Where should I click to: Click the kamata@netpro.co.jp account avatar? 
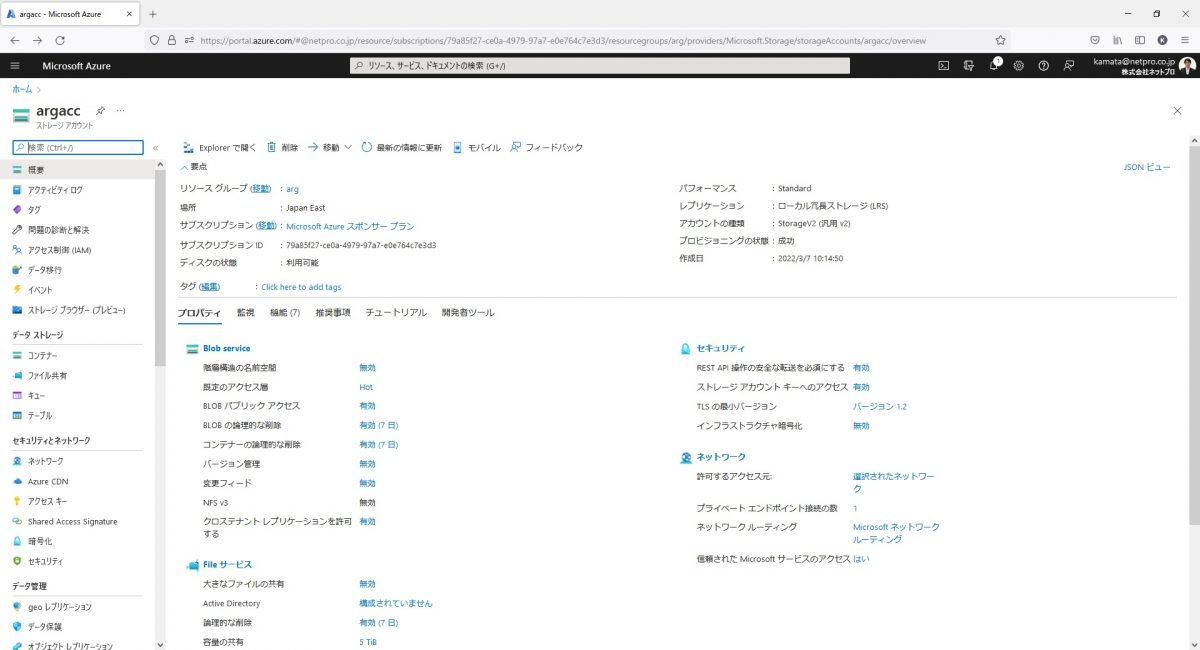[1185, 64]
